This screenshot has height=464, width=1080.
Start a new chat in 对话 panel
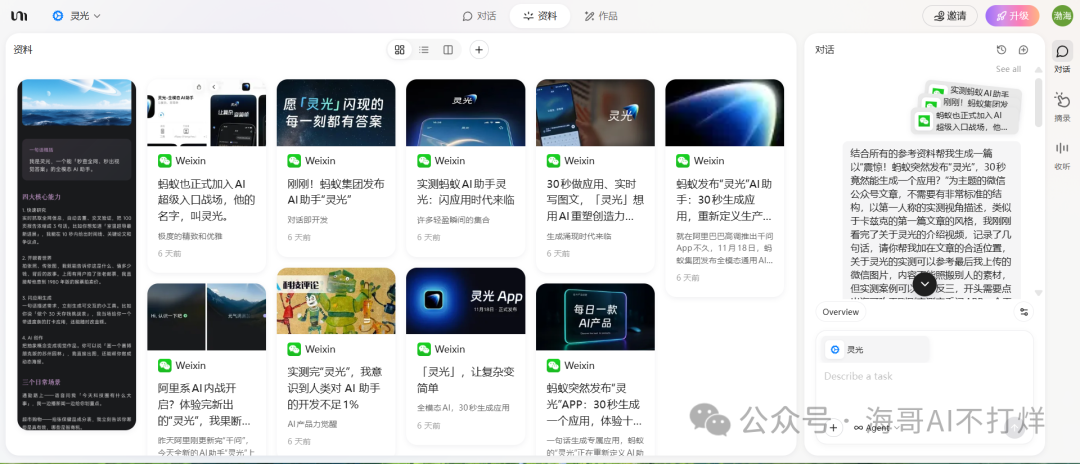(1023, 50)
